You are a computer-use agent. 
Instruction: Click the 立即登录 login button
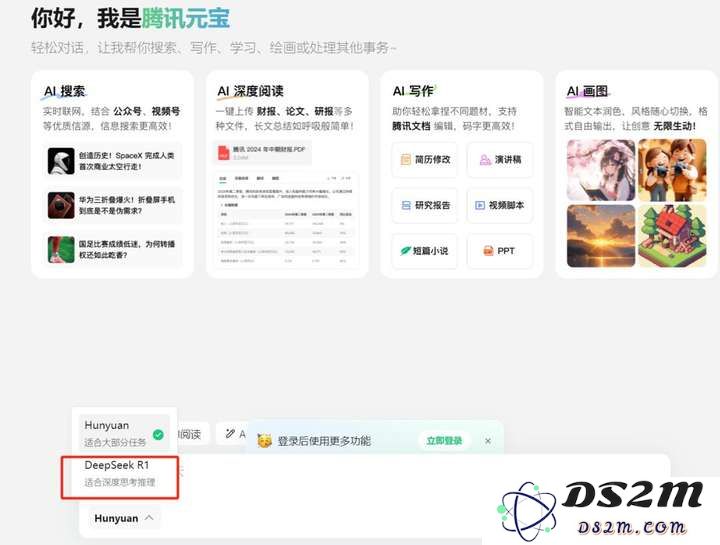[x=444, y=441]
